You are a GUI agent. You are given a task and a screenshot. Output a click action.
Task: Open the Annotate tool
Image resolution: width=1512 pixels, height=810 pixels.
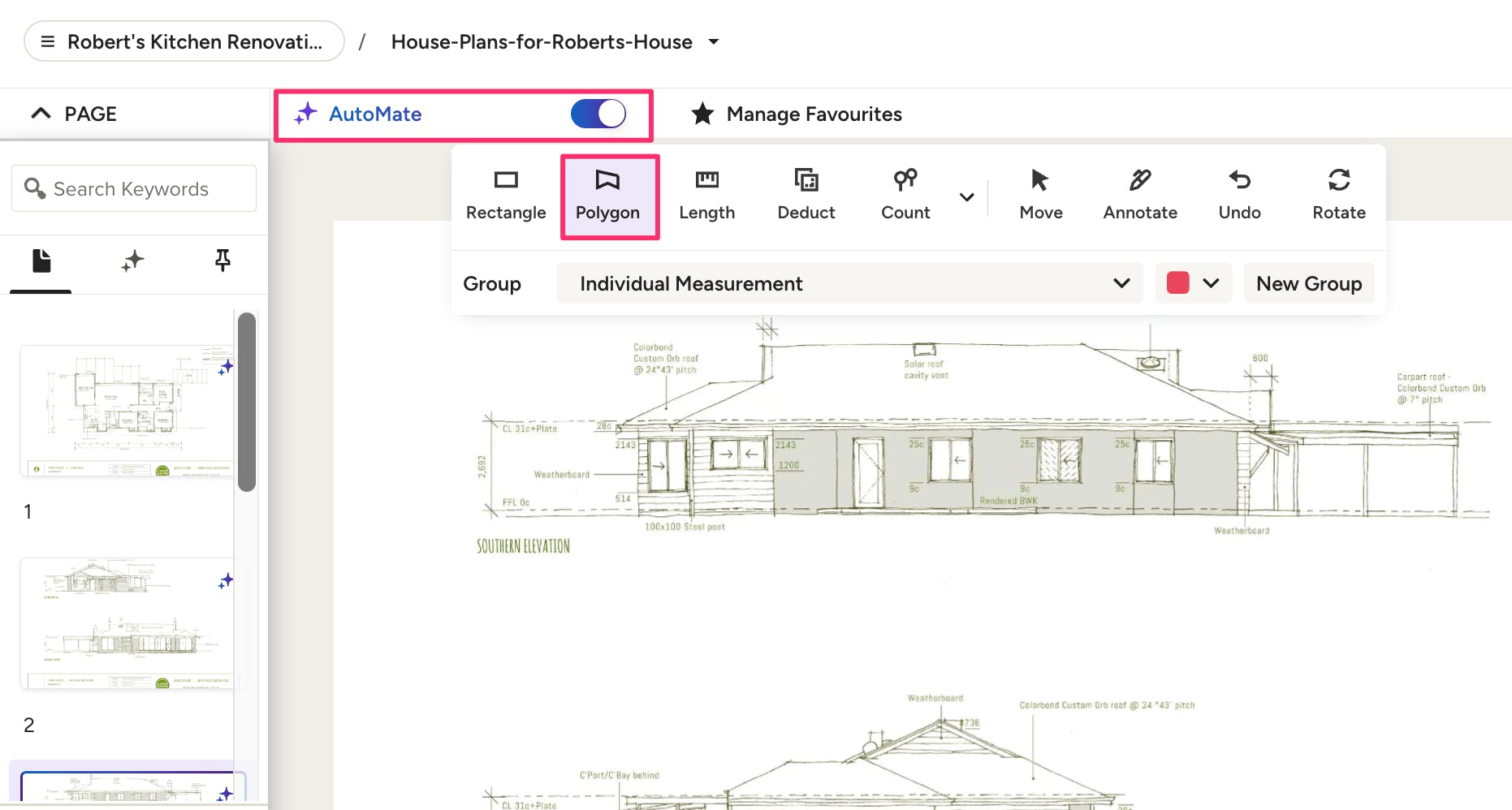pos(1139,196)
